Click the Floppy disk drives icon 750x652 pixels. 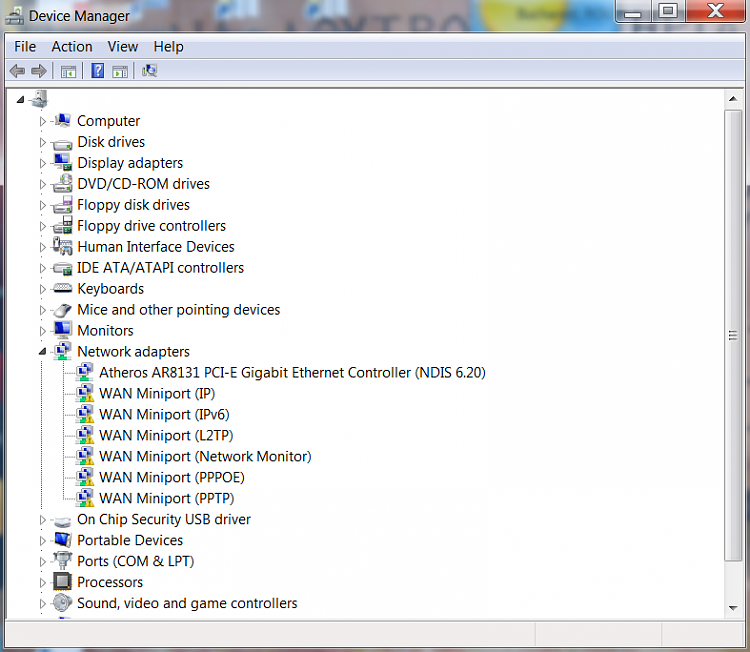[62, 205]
